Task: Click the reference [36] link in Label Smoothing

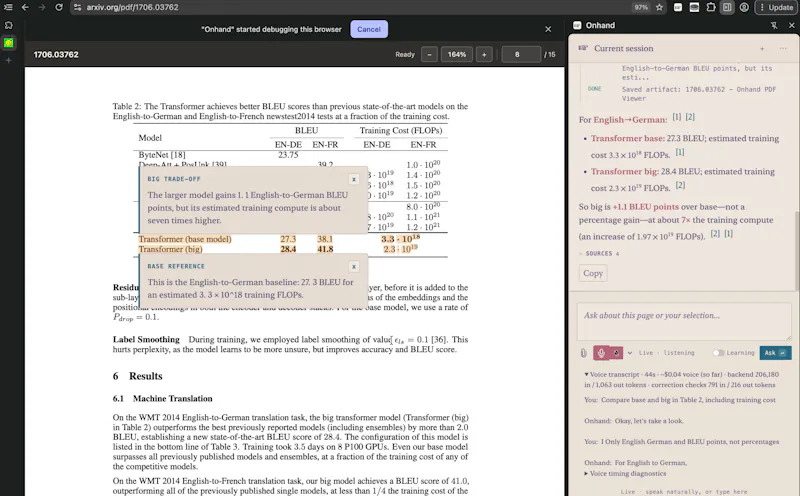Action: (x=439, y=339)
